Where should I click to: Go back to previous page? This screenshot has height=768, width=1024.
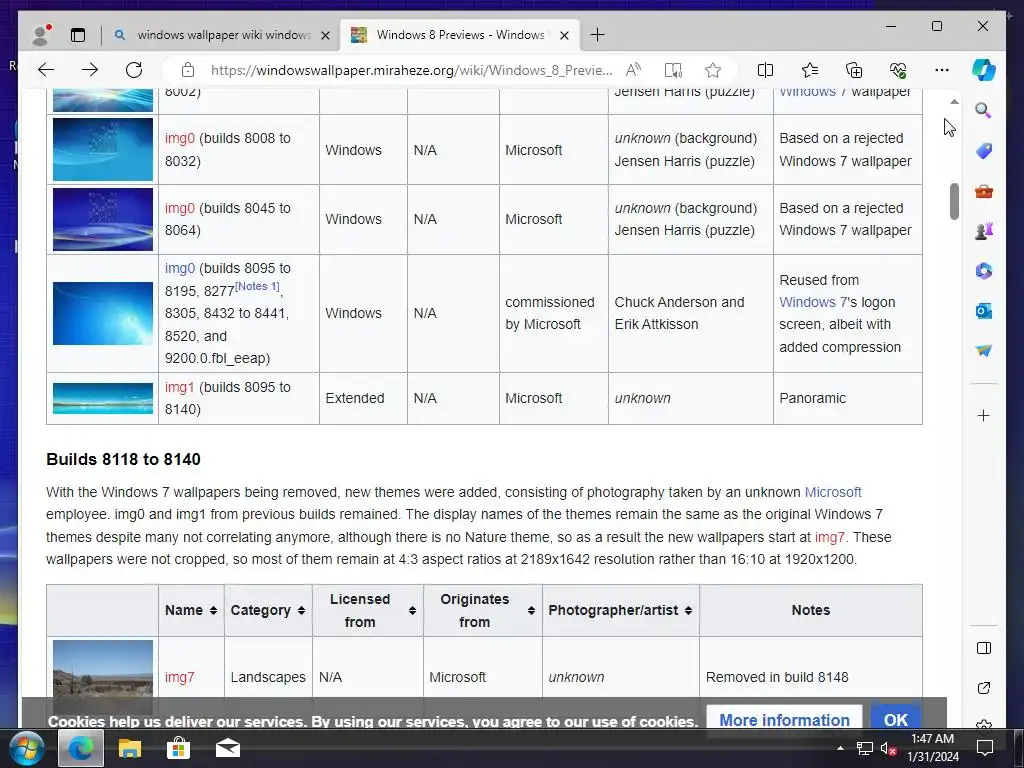[46, 70]
